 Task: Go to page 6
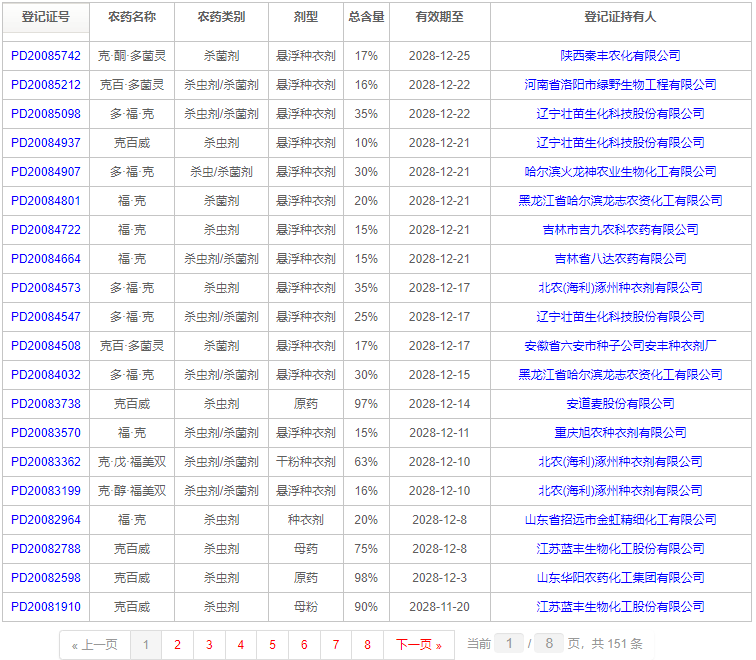click(304, 645)
